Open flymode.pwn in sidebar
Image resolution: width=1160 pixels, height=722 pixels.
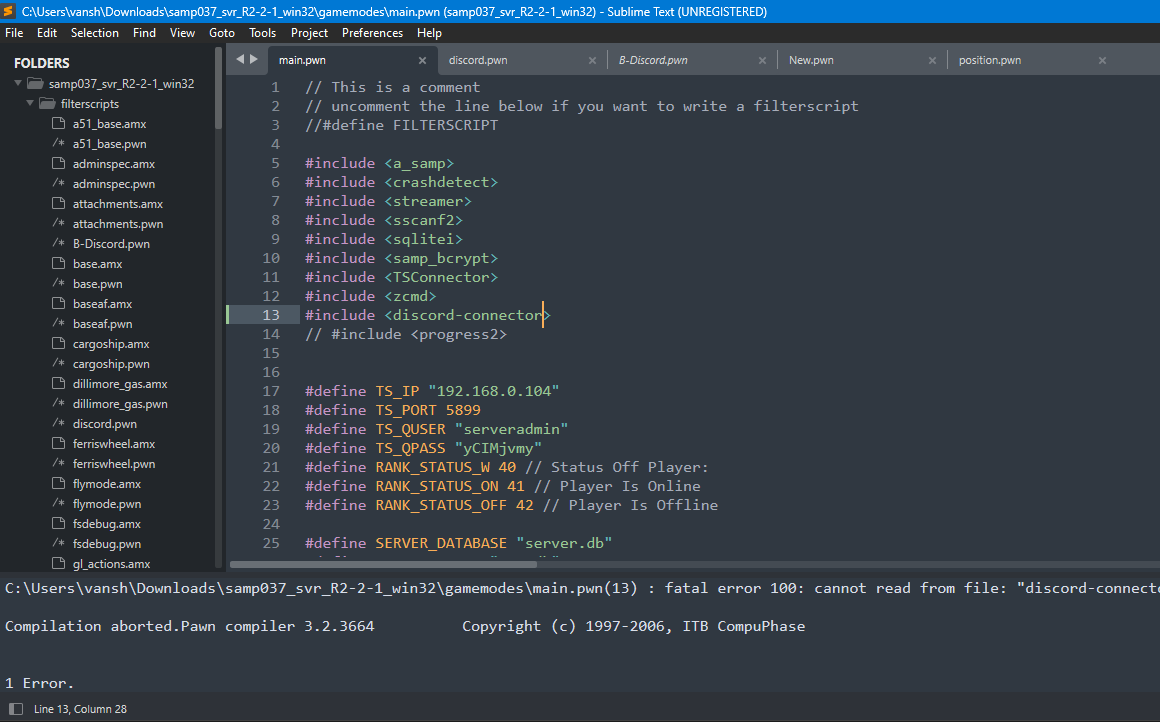(x=107, y=503)
